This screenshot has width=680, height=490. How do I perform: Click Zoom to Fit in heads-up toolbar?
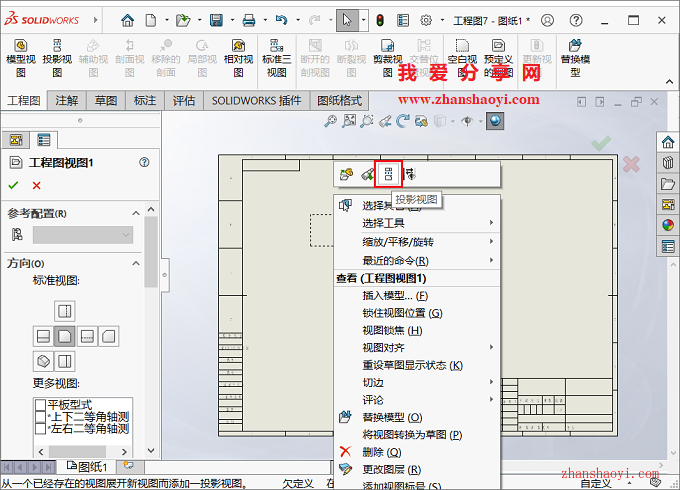[x=349, y=121]
